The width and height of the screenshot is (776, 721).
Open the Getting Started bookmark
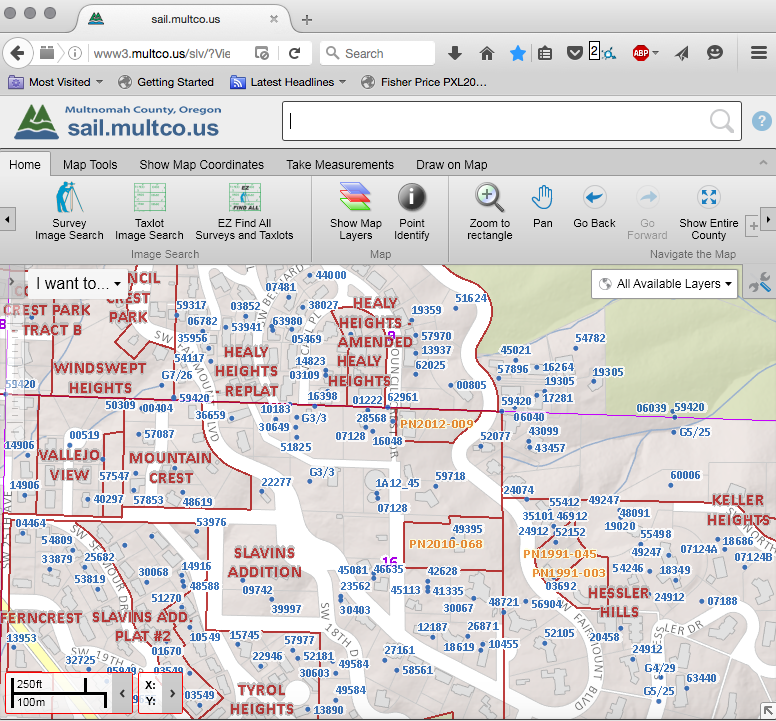click(x=166, y=82)
